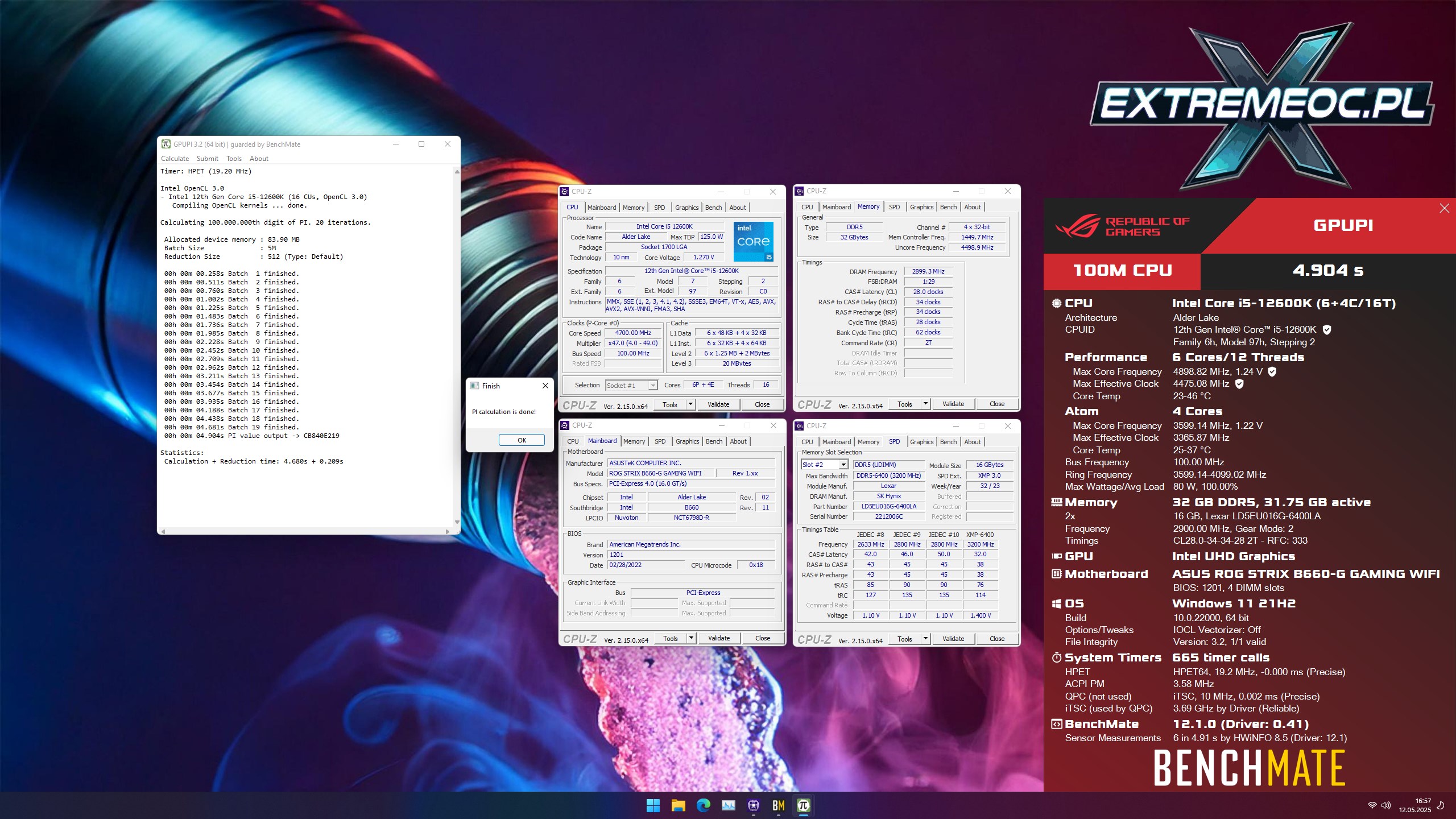Click the DRAM Frequency value 2899.3 MHz
This screenshot has width=1456, height=819.
pyautogui.click(x=928, y=272)
